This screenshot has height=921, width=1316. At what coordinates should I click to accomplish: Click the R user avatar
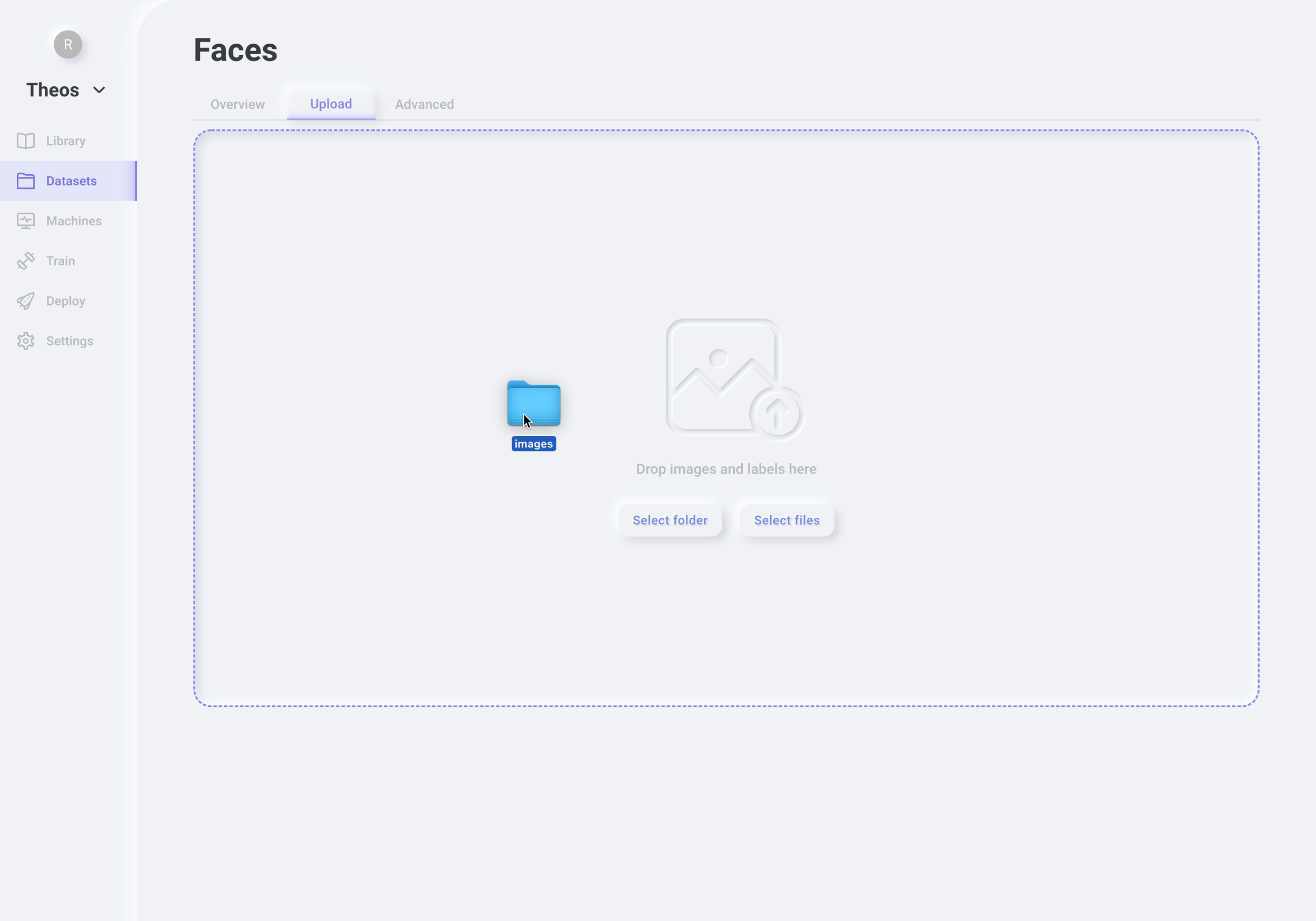pos(67,45)
